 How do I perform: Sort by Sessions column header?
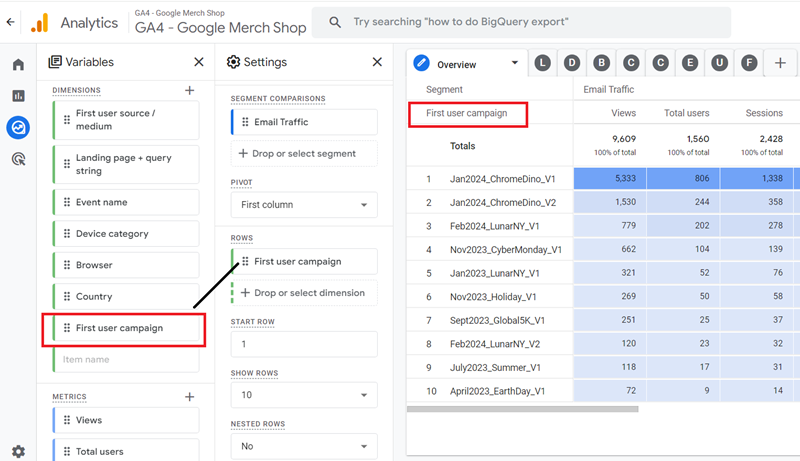pyautogui.click(x=764, y=113)
